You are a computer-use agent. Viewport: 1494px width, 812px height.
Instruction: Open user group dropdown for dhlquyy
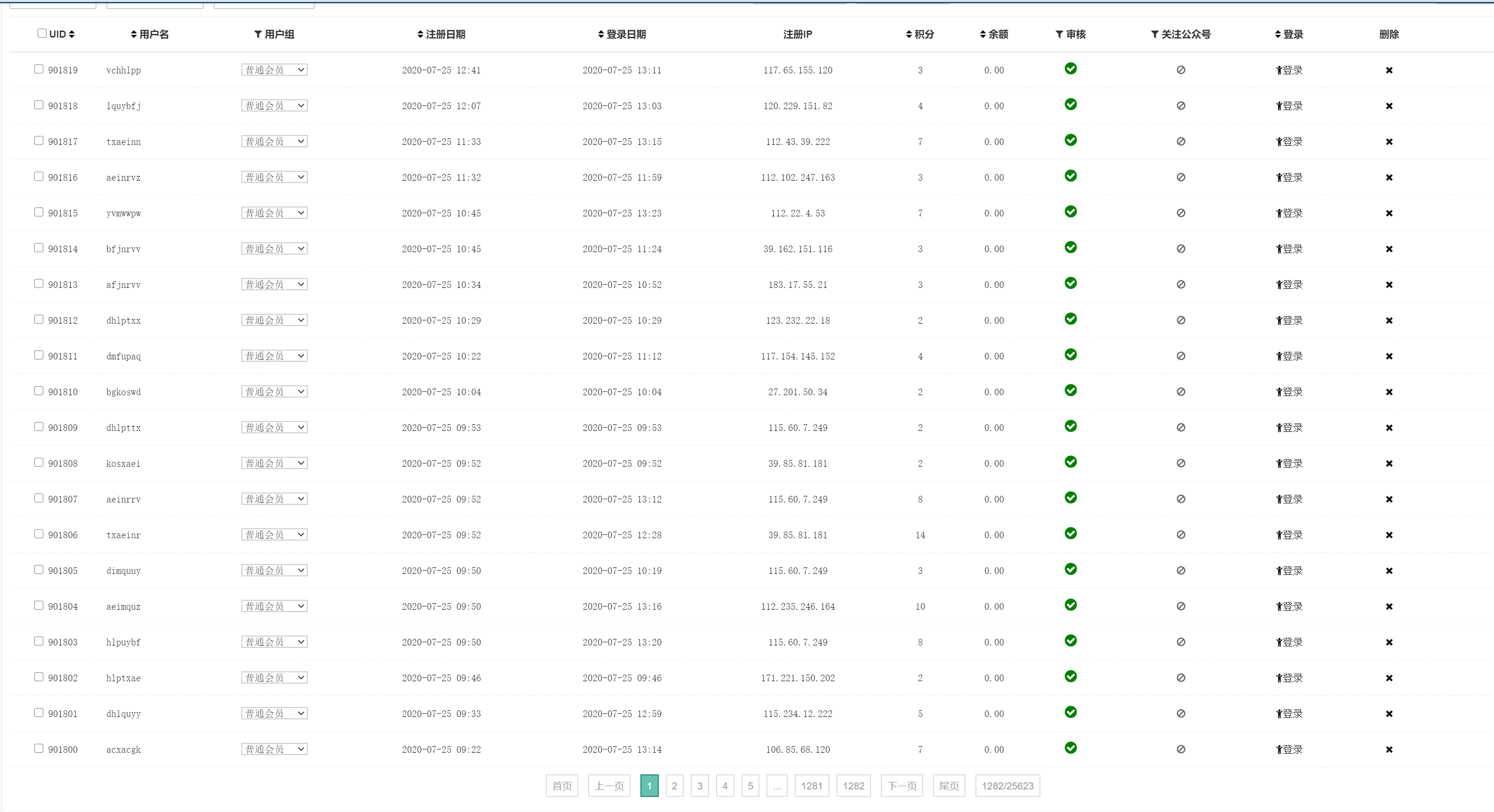pyautogui.click(x=274, y=714)
